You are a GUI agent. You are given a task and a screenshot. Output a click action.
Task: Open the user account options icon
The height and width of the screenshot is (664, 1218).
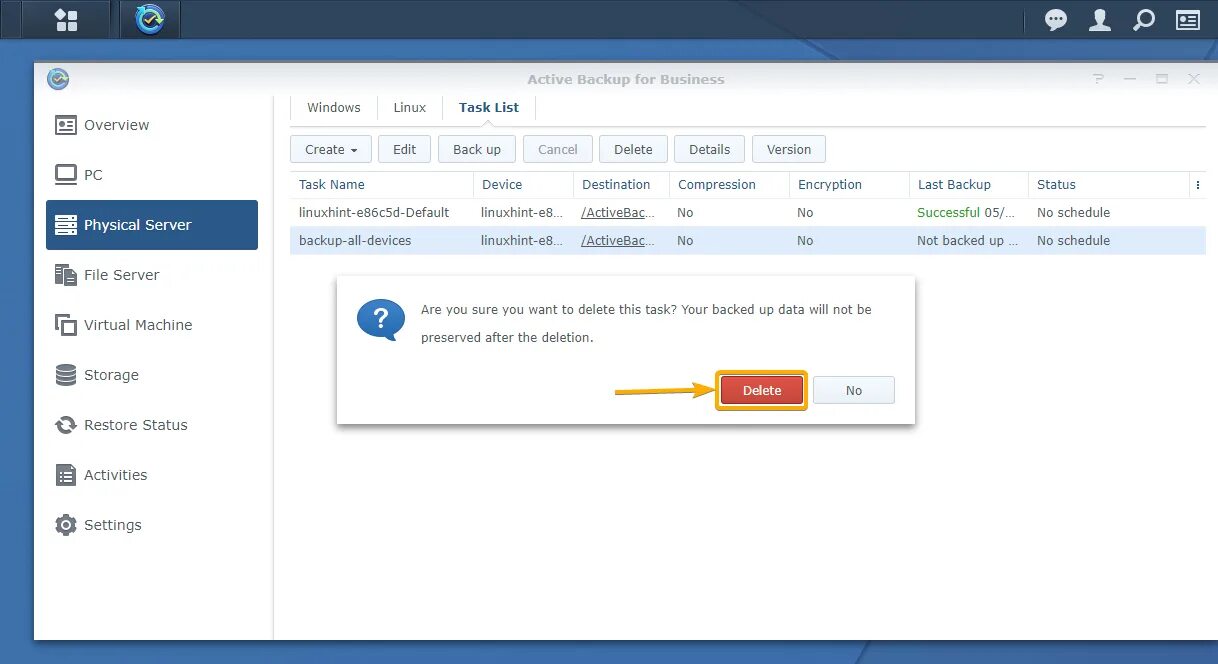1100,20
